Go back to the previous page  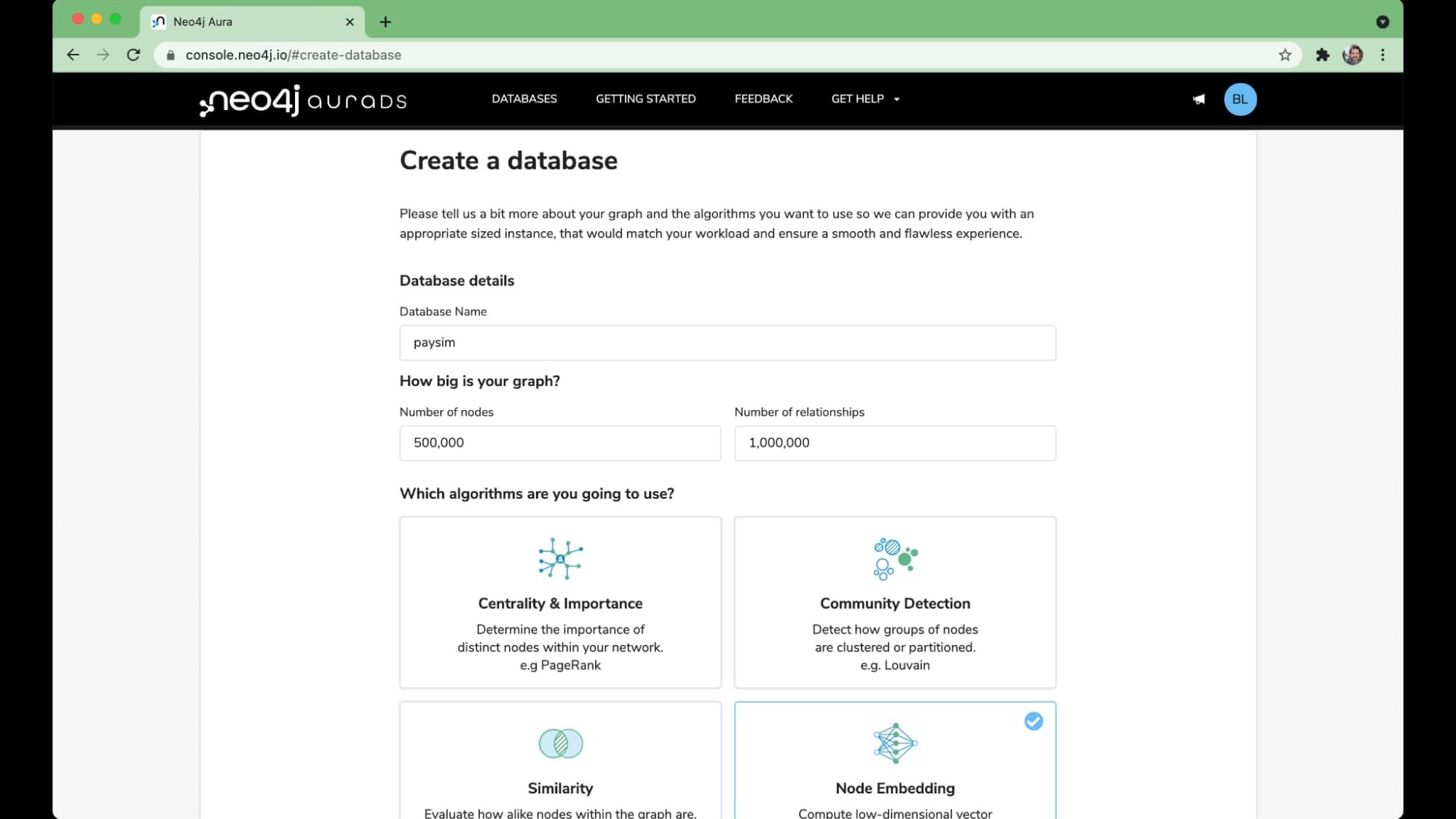click(x=73, y=55)
